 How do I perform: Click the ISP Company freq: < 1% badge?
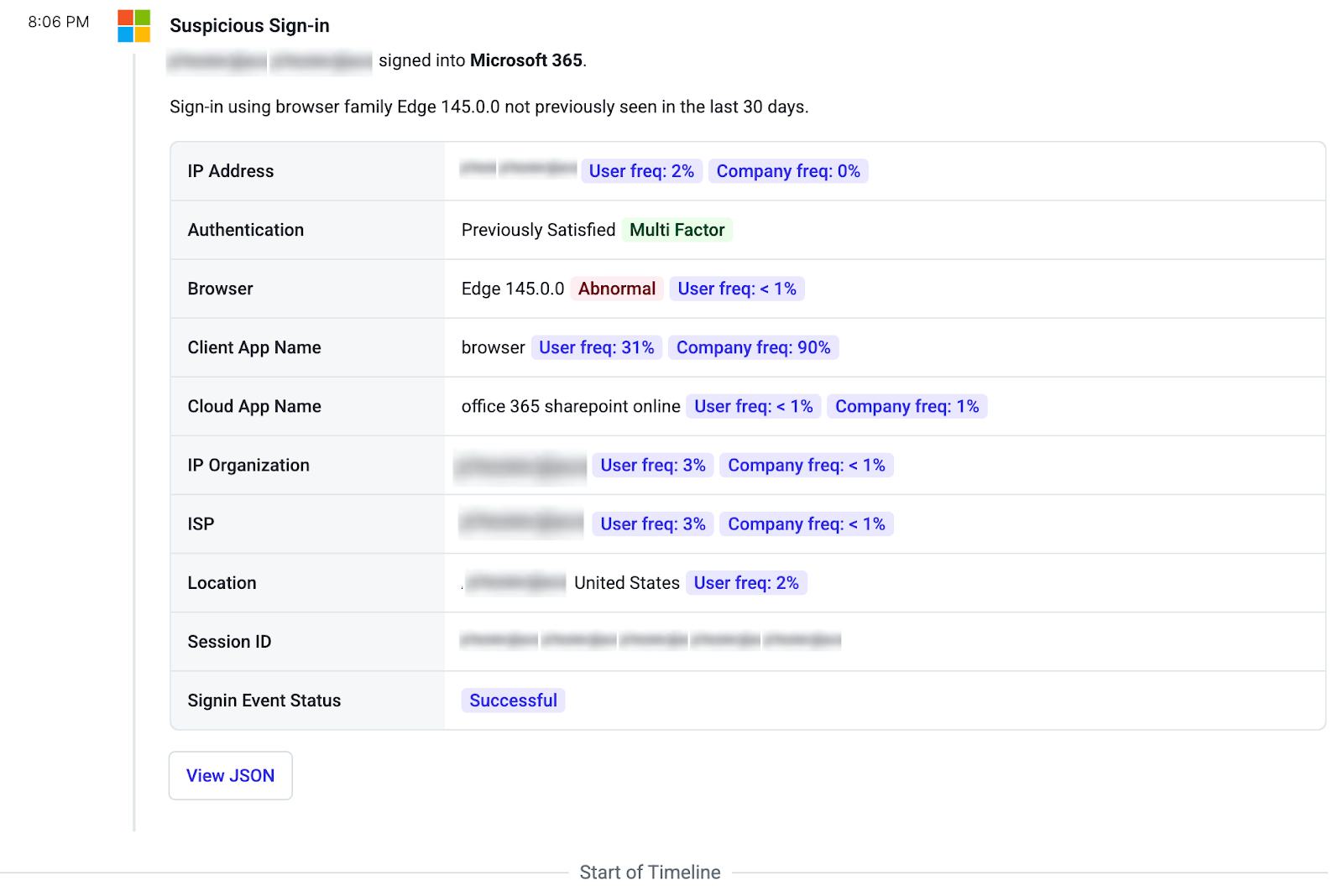[x=807, y=524]
